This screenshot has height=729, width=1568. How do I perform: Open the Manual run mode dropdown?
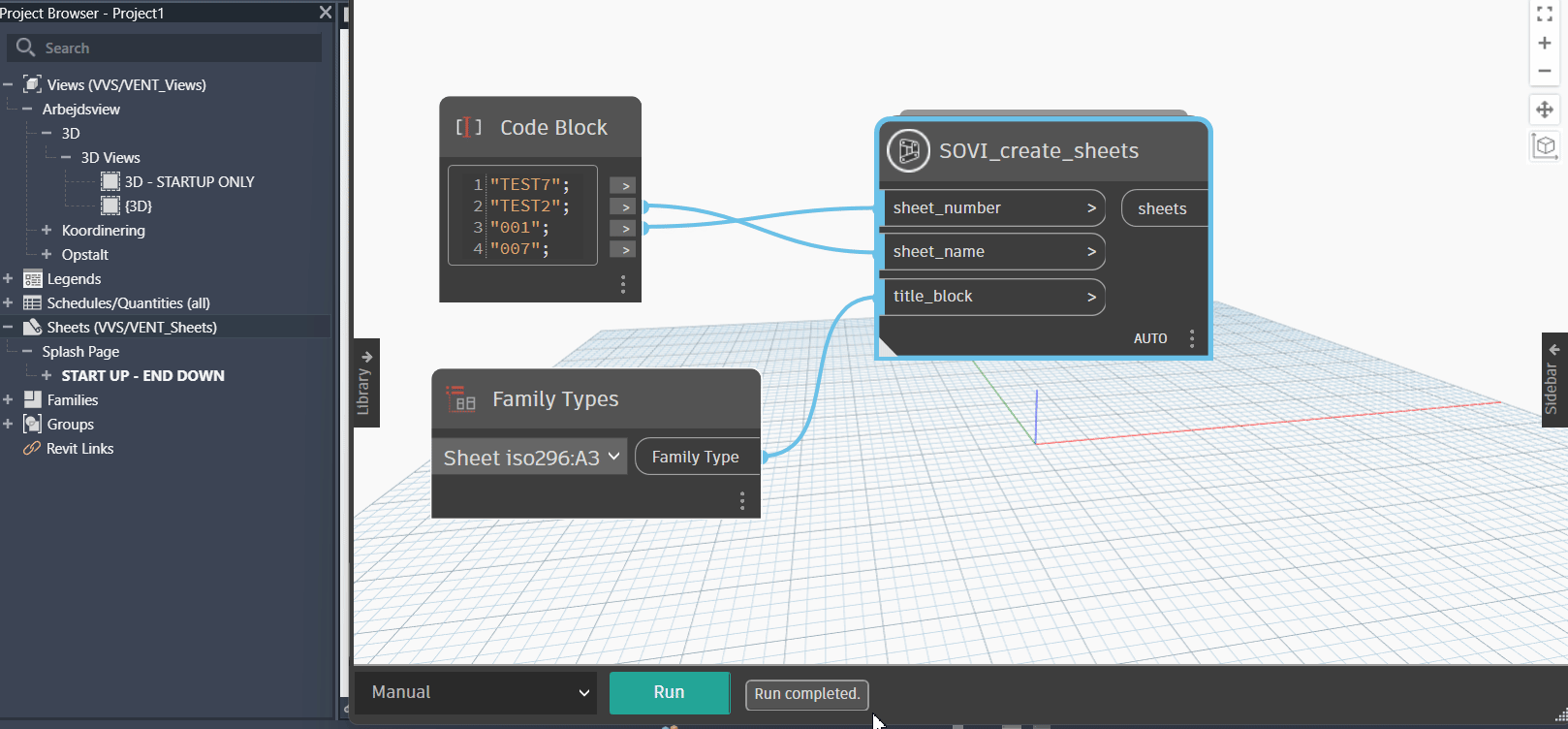point(477,692)
